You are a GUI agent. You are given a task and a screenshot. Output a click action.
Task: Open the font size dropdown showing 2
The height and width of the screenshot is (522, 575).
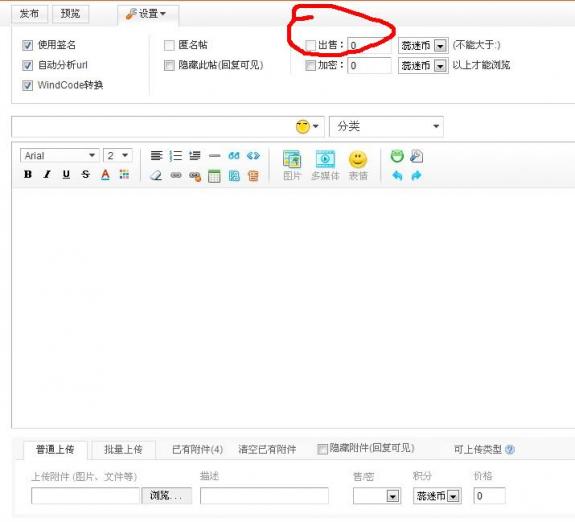point(117,156)
